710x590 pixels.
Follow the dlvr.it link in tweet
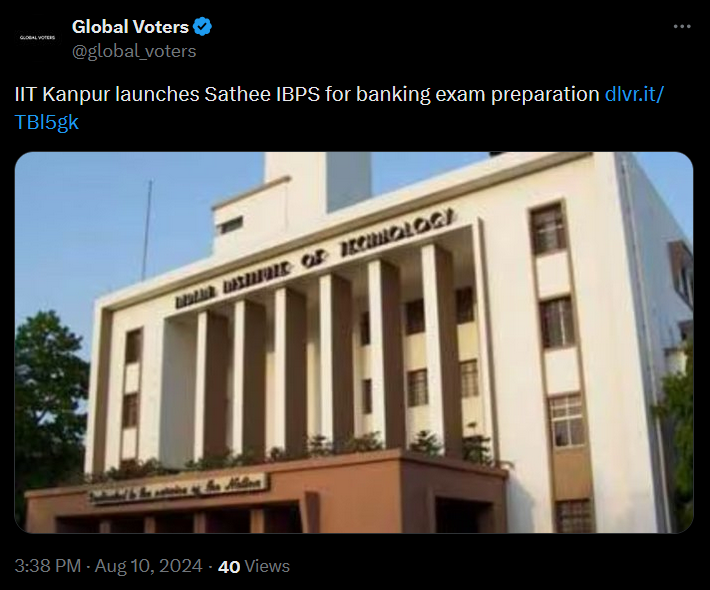tap(634, 94)
